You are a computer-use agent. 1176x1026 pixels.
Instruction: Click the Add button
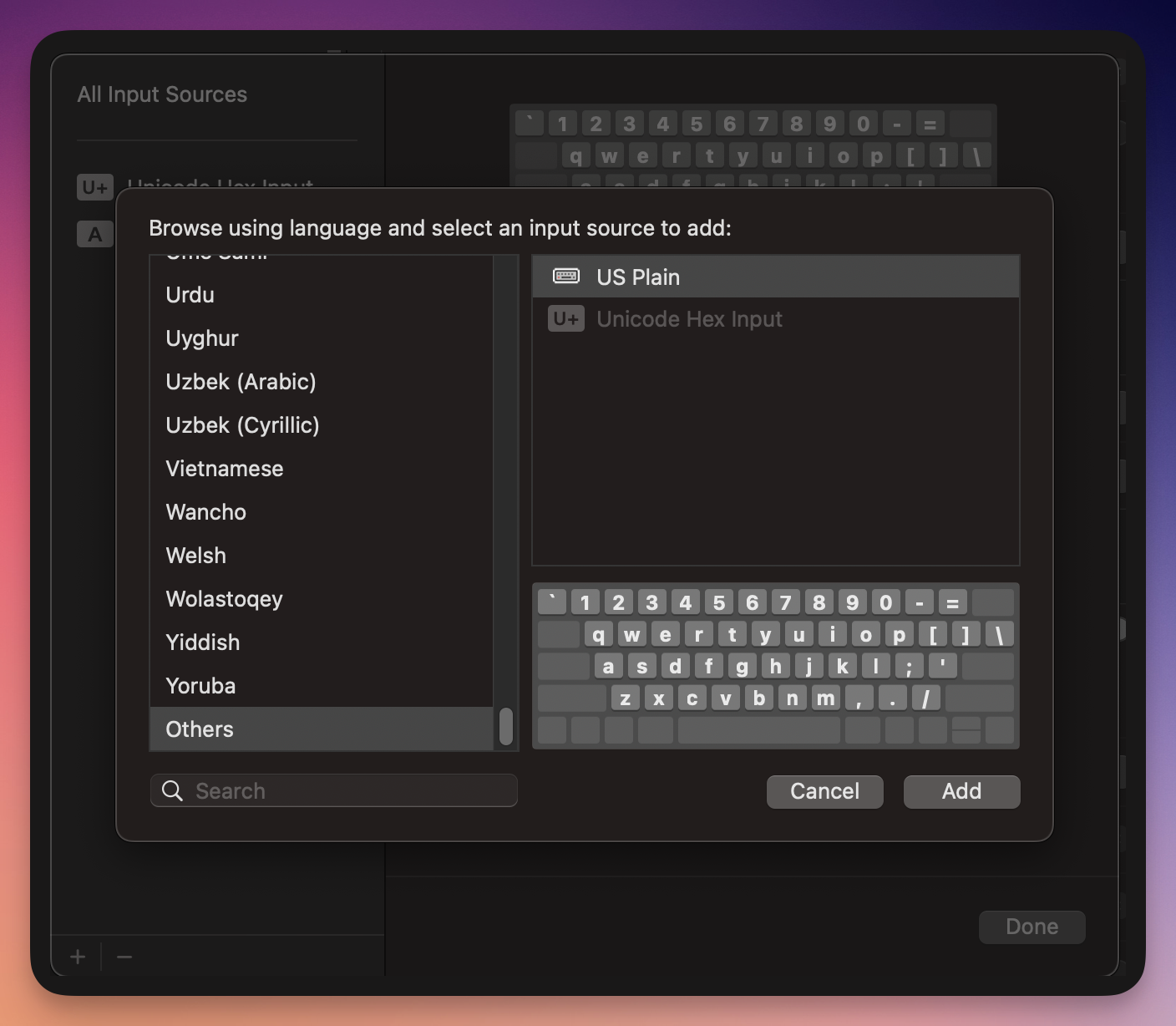(961, 791)
